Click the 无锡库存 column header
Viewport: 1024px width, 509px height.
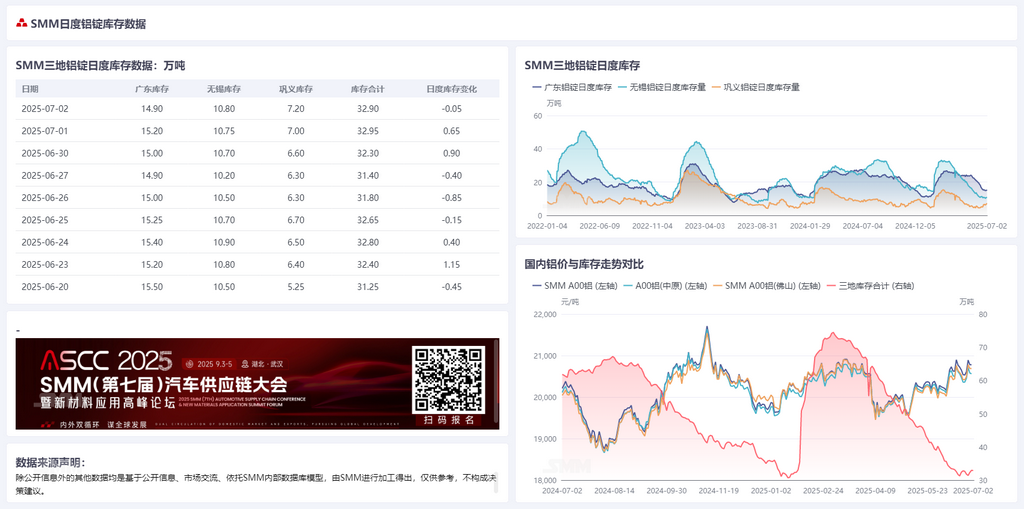(x=224, y=89)
